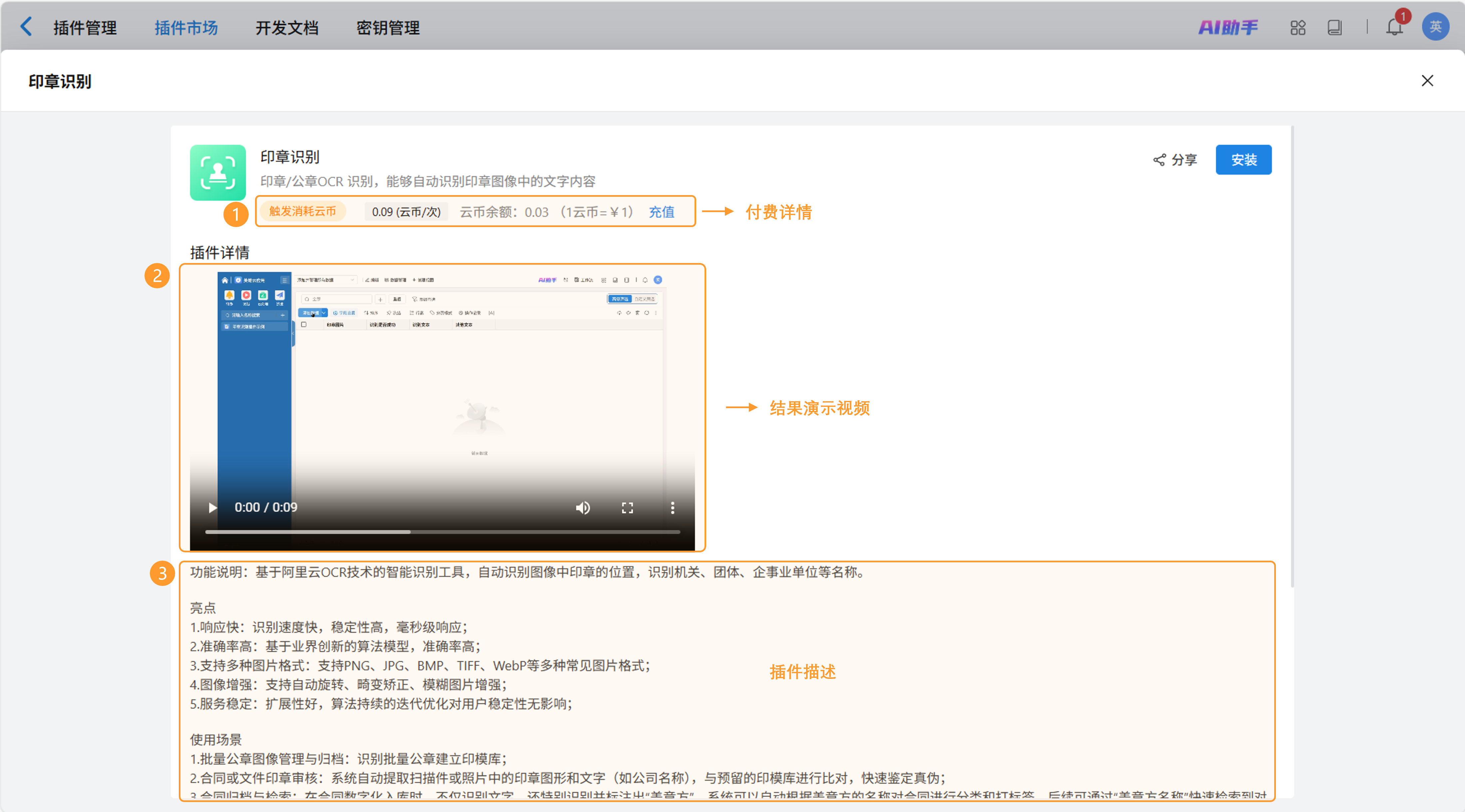Seek on the video progress bar
Screen dimensions: 1465x812
[x=442, y=532]
